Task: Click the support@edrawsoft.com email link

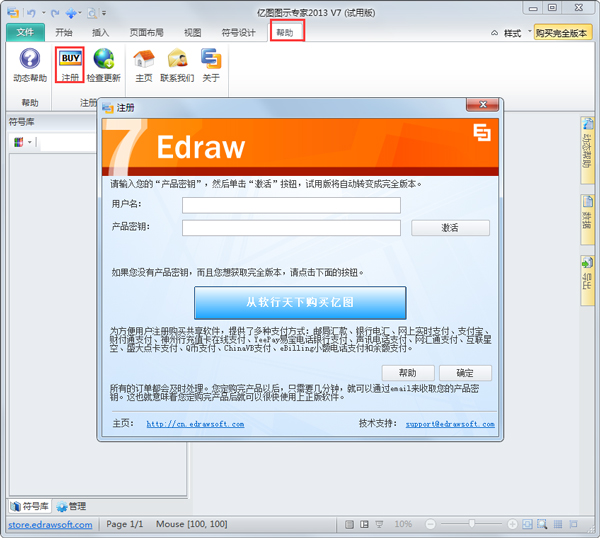Action: click(450, 424)
